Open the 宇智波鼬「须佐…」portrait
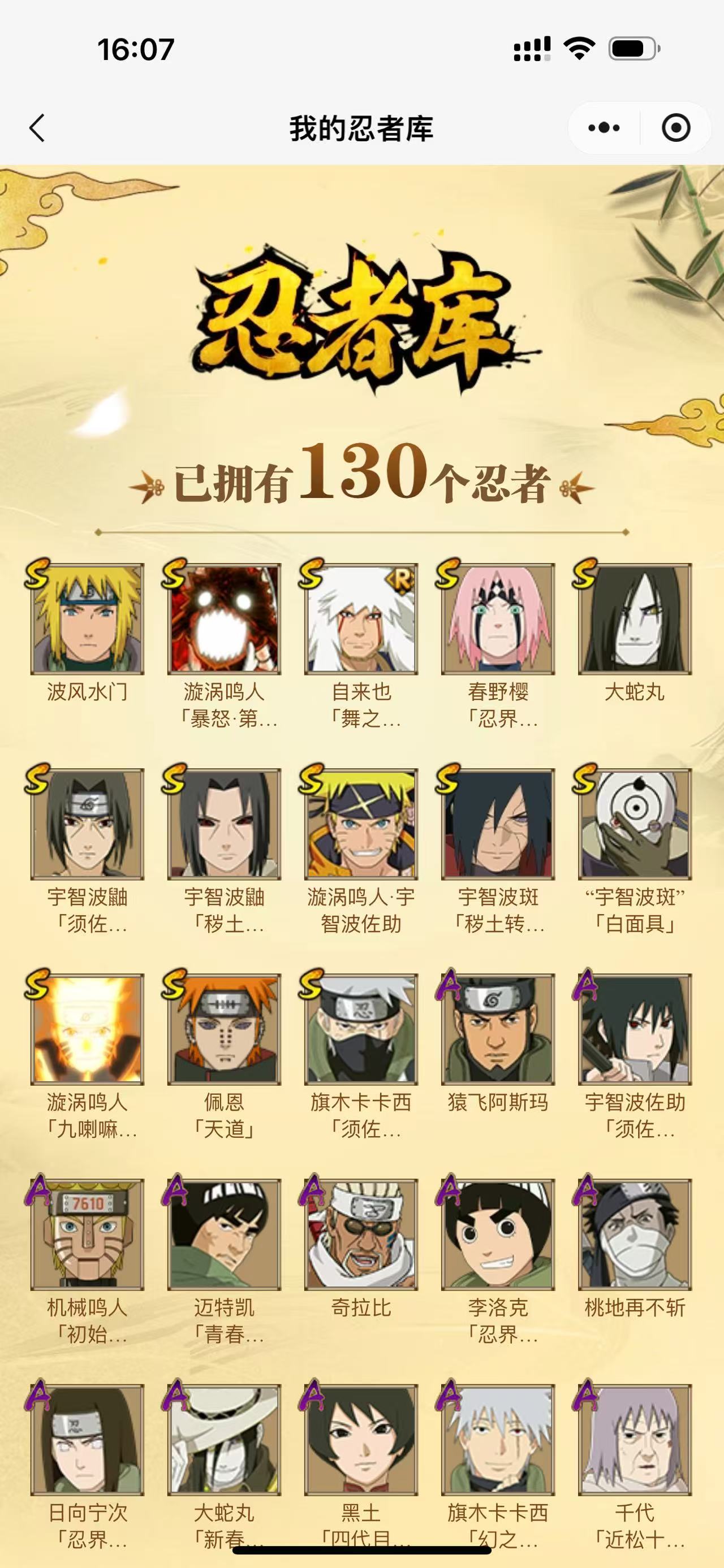This screenshot has width=724, height=1568. 87,824
